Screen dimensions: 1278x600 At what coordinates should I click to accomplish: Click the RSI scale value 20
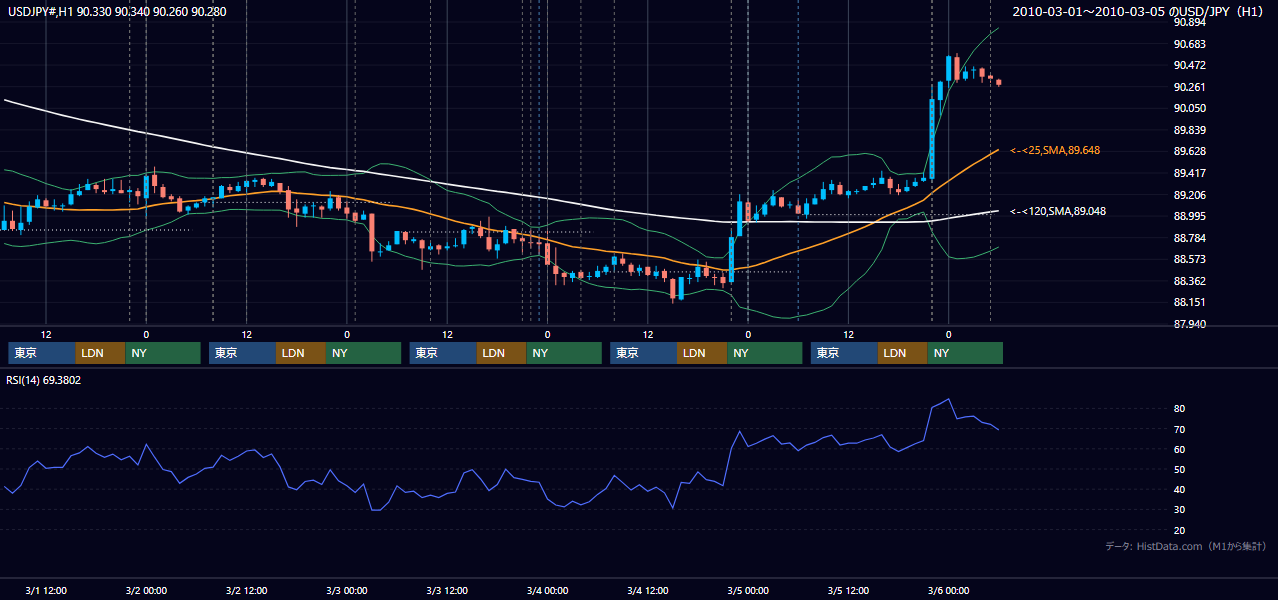coord(1180,530)
